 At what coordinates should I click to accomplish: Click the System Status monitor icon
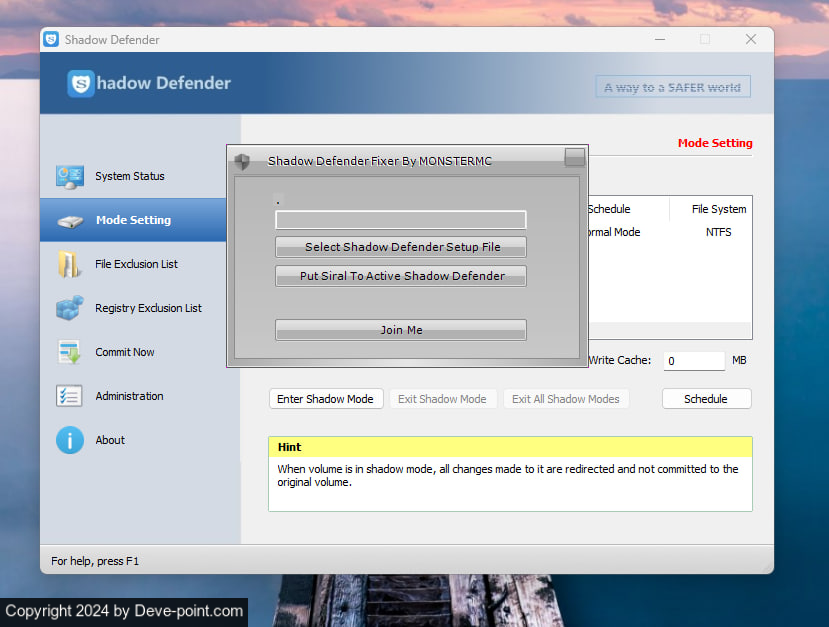pyautogui.click(x=70, y=177)
